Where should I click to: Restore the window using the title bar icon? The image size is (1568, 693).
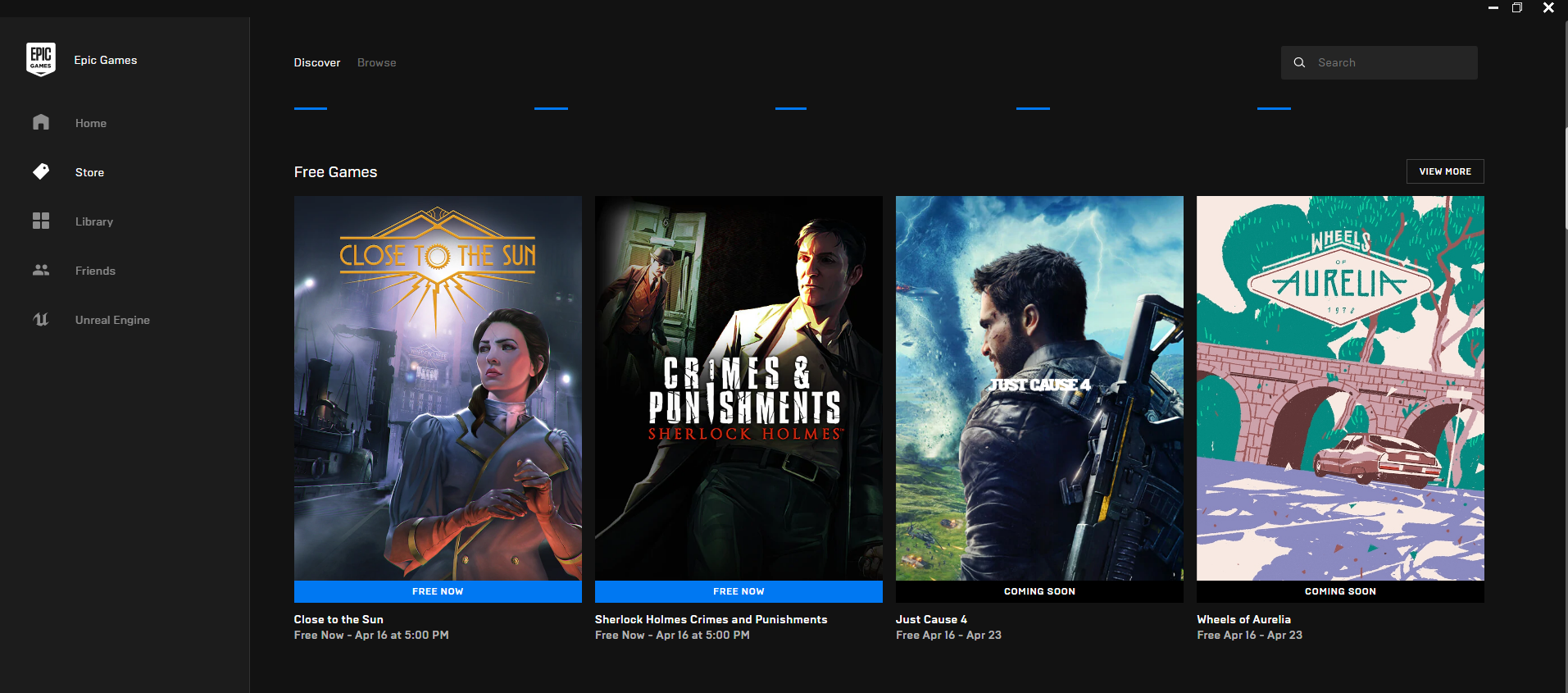click(x=1517, y=8)
